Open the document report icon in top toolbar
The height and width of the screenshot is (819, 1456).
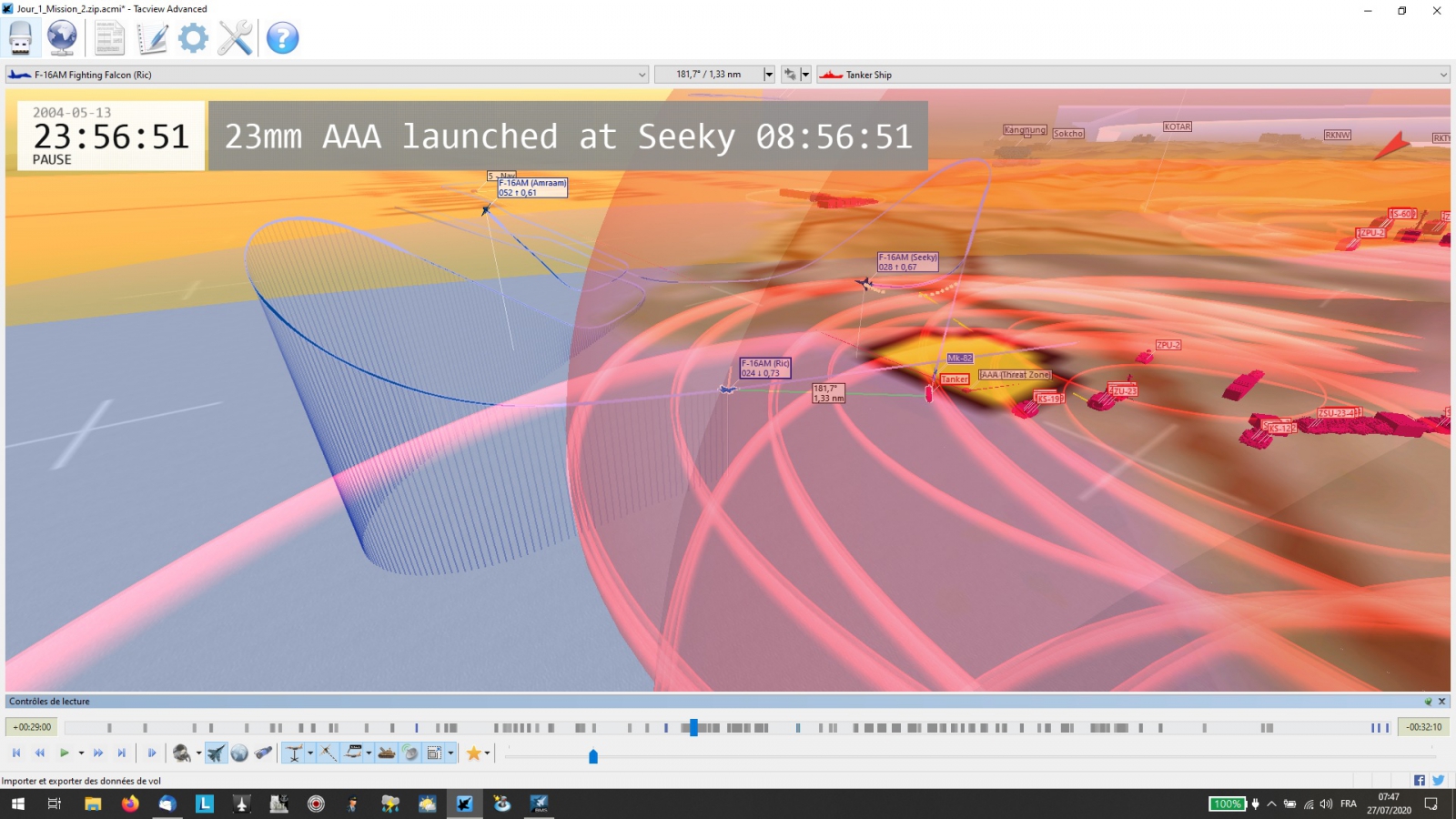coord(110,38)
